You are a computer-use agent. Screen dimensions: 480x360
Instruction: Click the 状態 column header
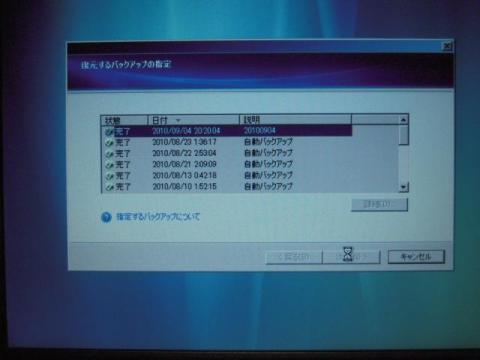click(125, 120)
